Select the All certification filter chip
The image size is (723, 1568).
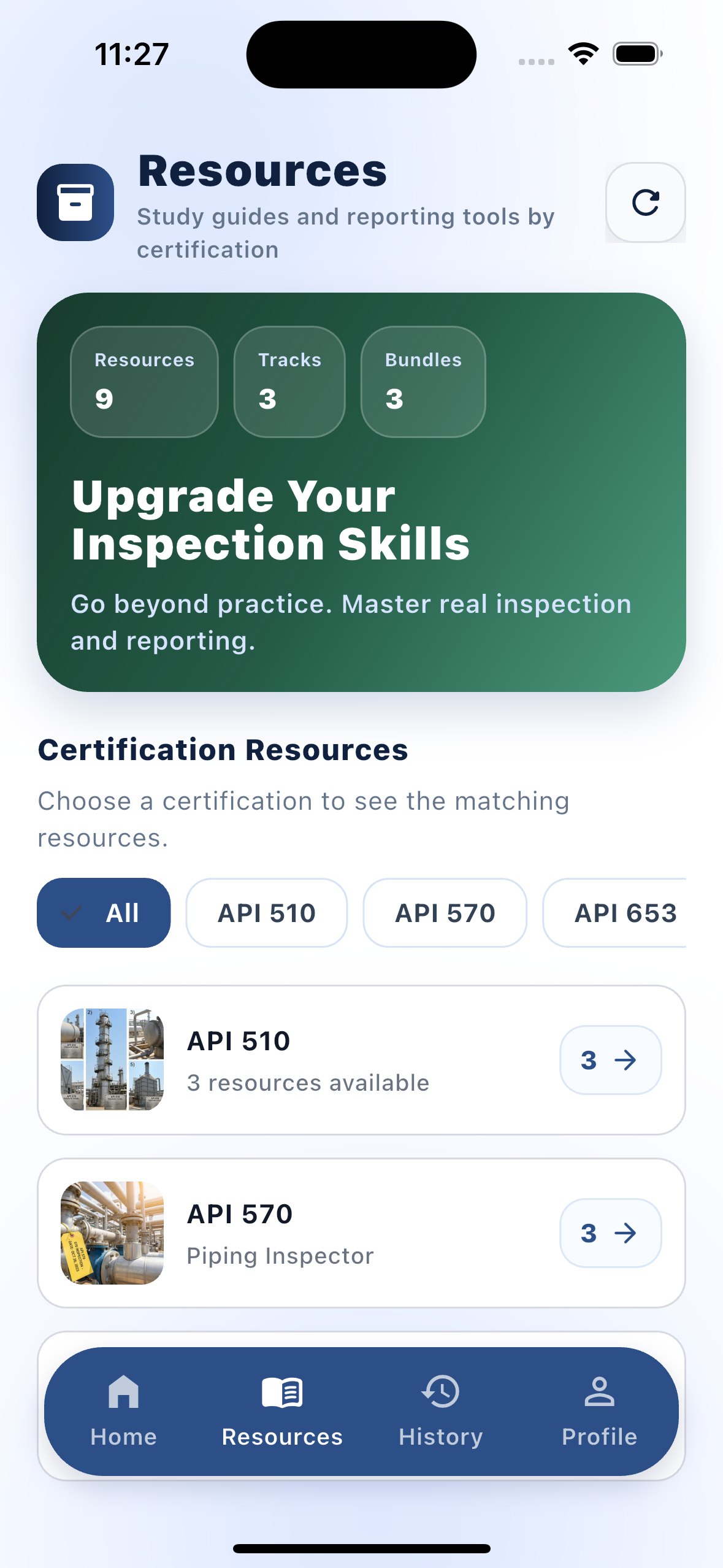point(104,913)
